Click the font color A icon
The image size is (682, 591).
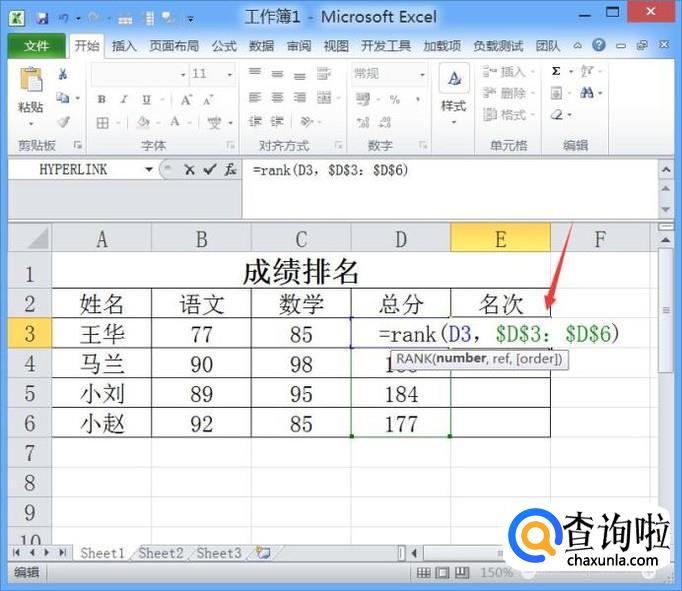tap(175, 122)
